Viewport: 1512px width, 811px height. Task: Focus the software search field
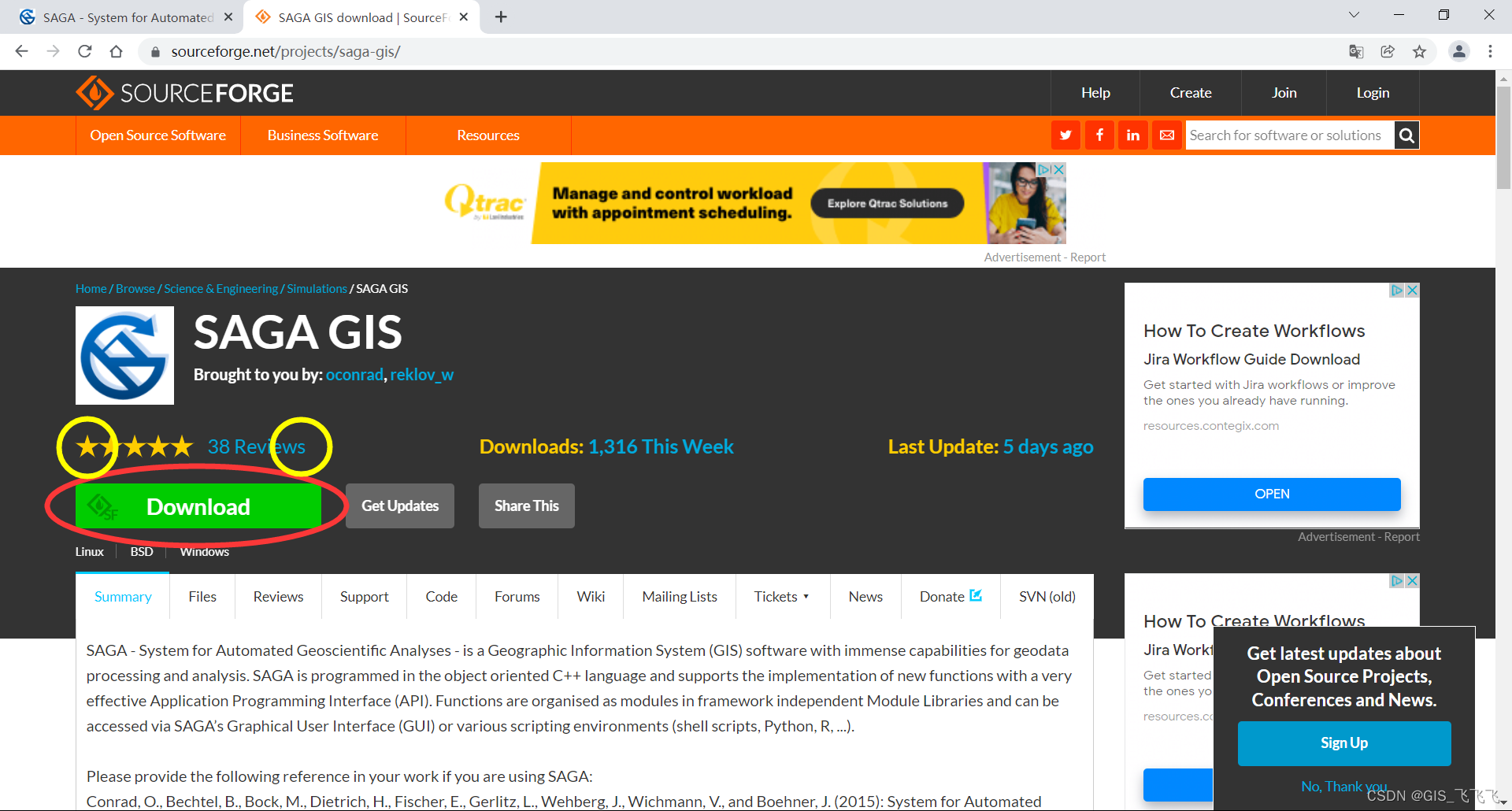click(x=1290, y=135)
